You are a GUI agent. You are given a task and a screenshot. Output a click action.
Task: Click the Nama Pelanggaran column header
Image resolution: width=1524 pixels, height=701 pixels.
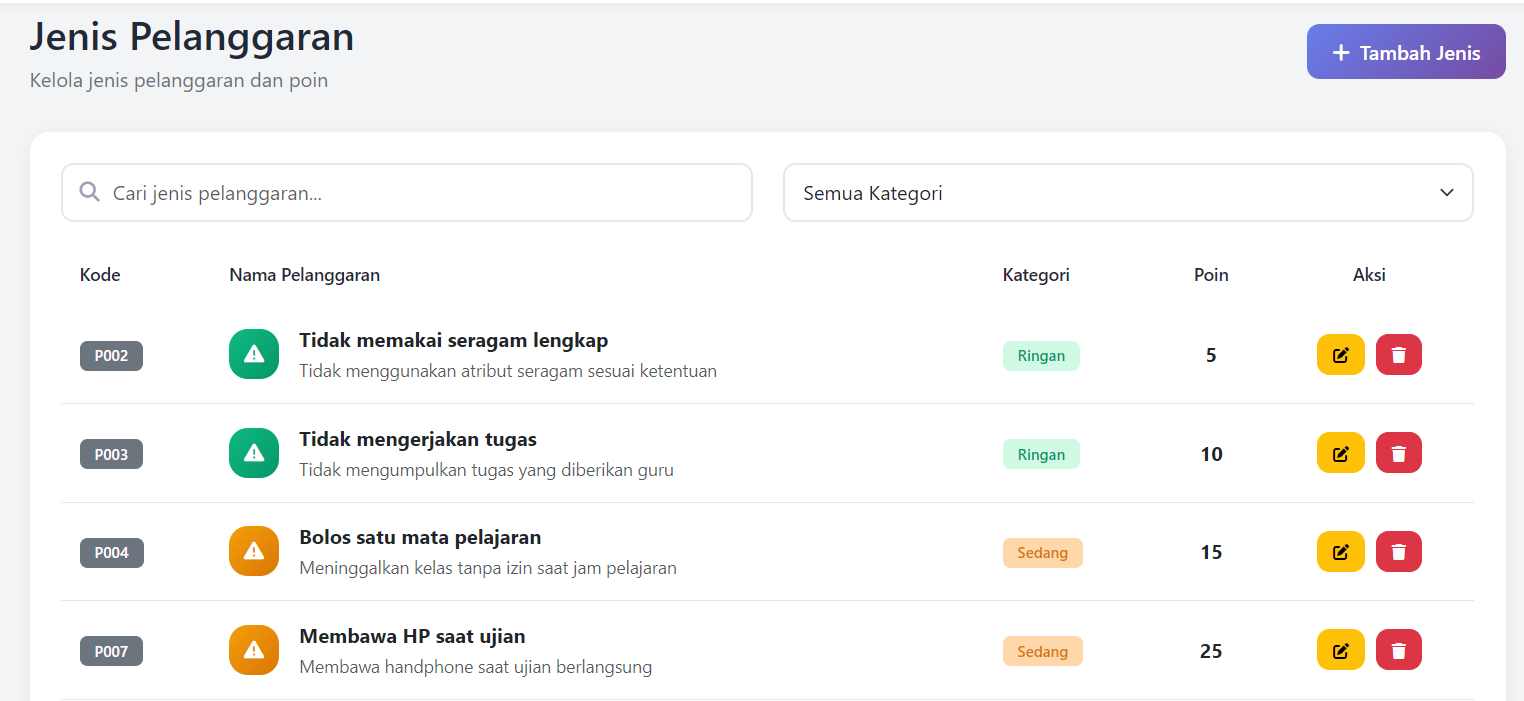tap(304, 275)
